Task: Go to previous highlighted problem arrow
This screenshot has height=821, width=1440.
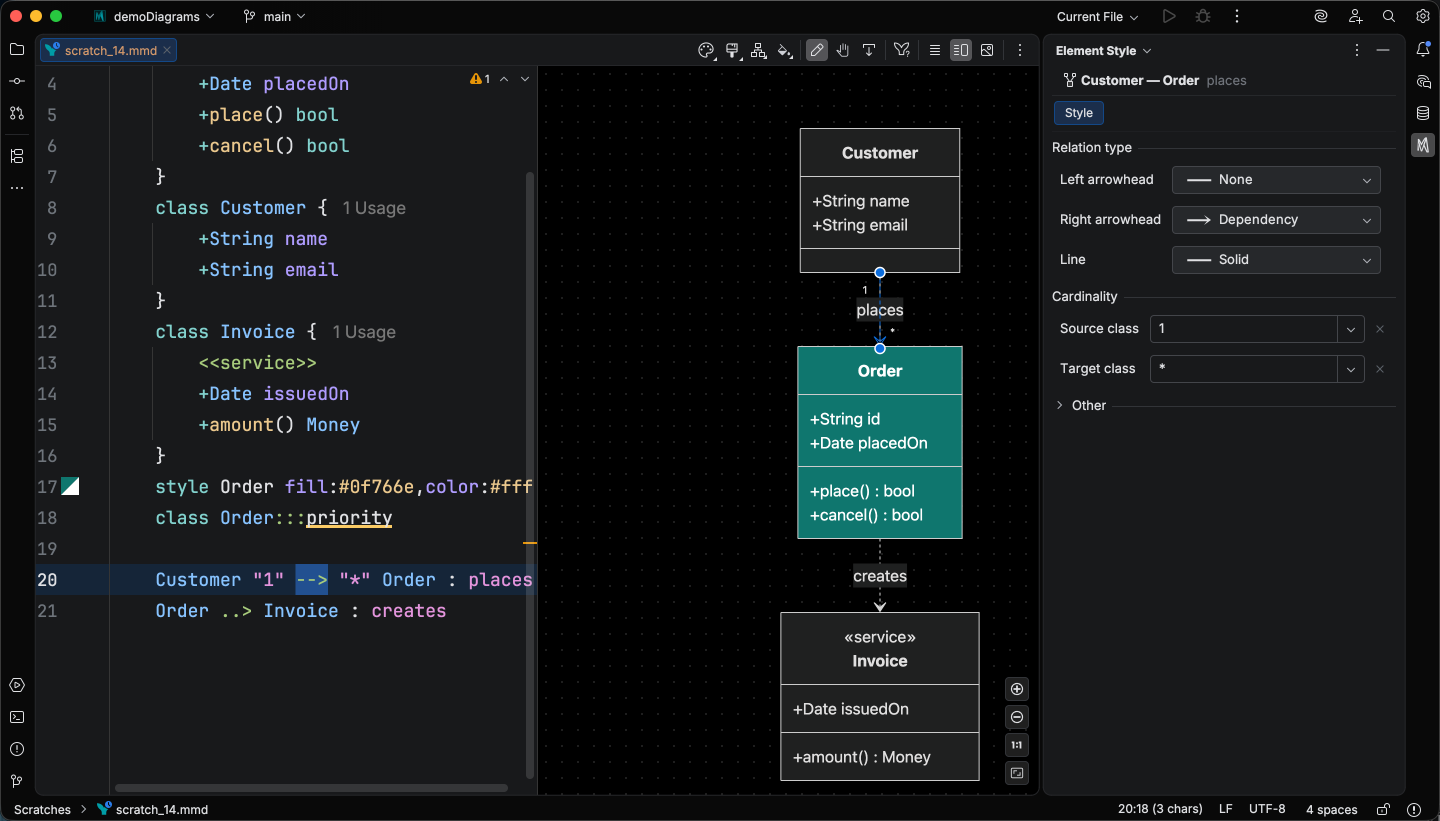Action: (x=504, y=78)
